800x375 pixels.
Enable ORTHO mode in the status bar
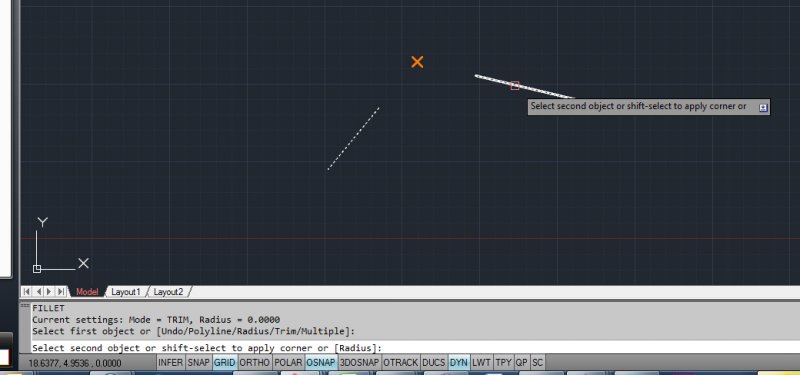tap(255, 363)
